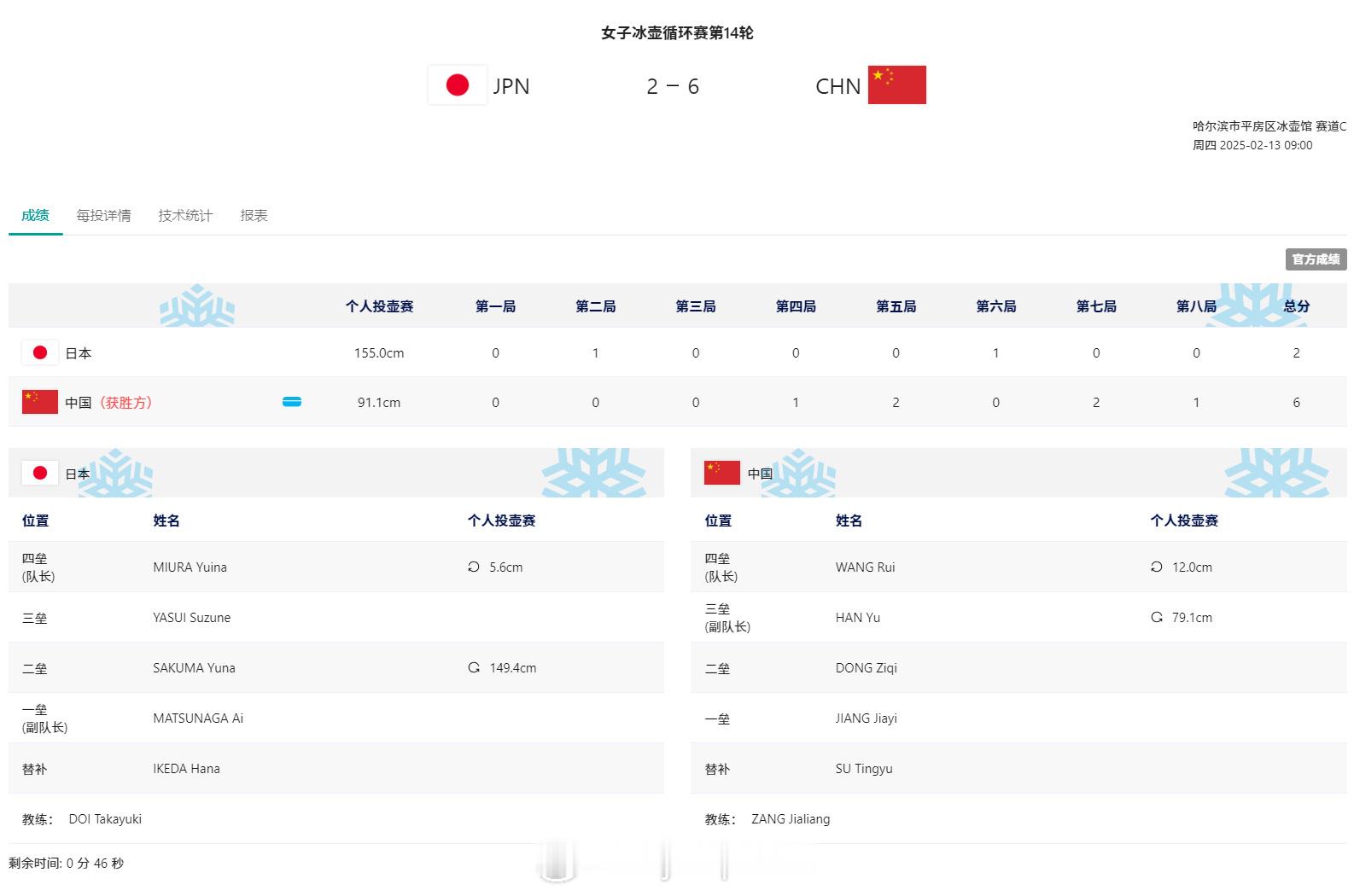Click the 总分 column header
1354x896 pixels.
pyautogui.click(x=1296, y=306)
